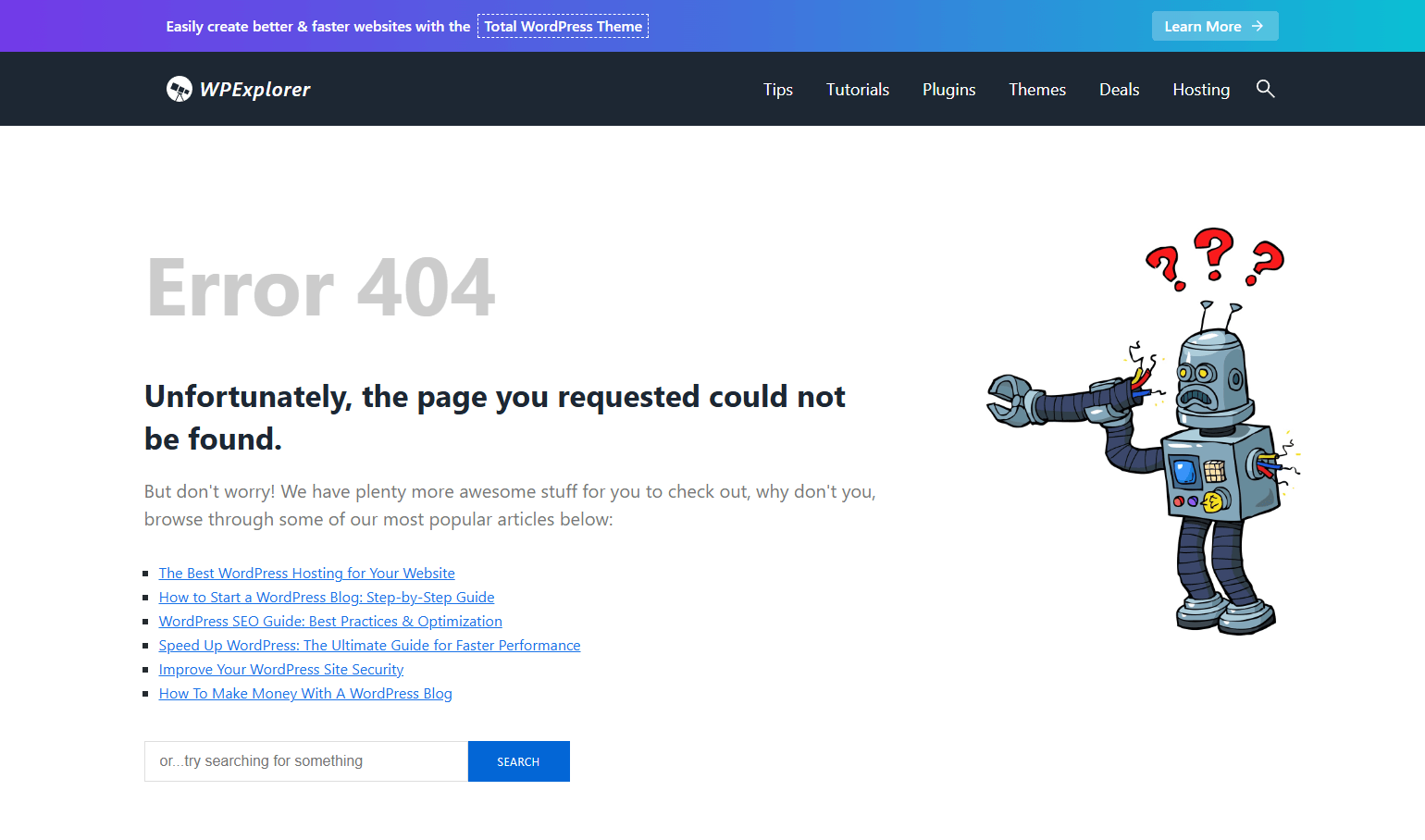Click the WordPress SEO Guide link
Viewport: 1425px width, 840px height.
[x=329, y=622]
